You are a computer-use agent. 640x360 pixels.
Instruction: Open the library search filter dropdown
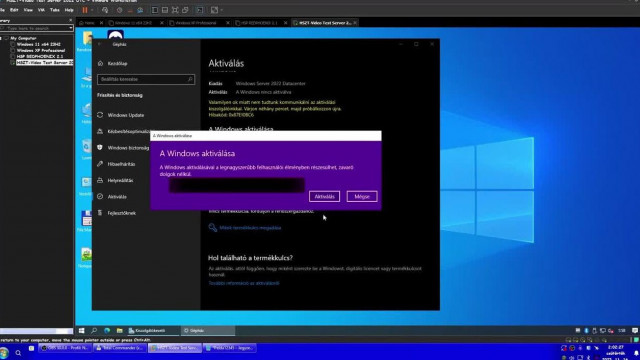point(71,28)
